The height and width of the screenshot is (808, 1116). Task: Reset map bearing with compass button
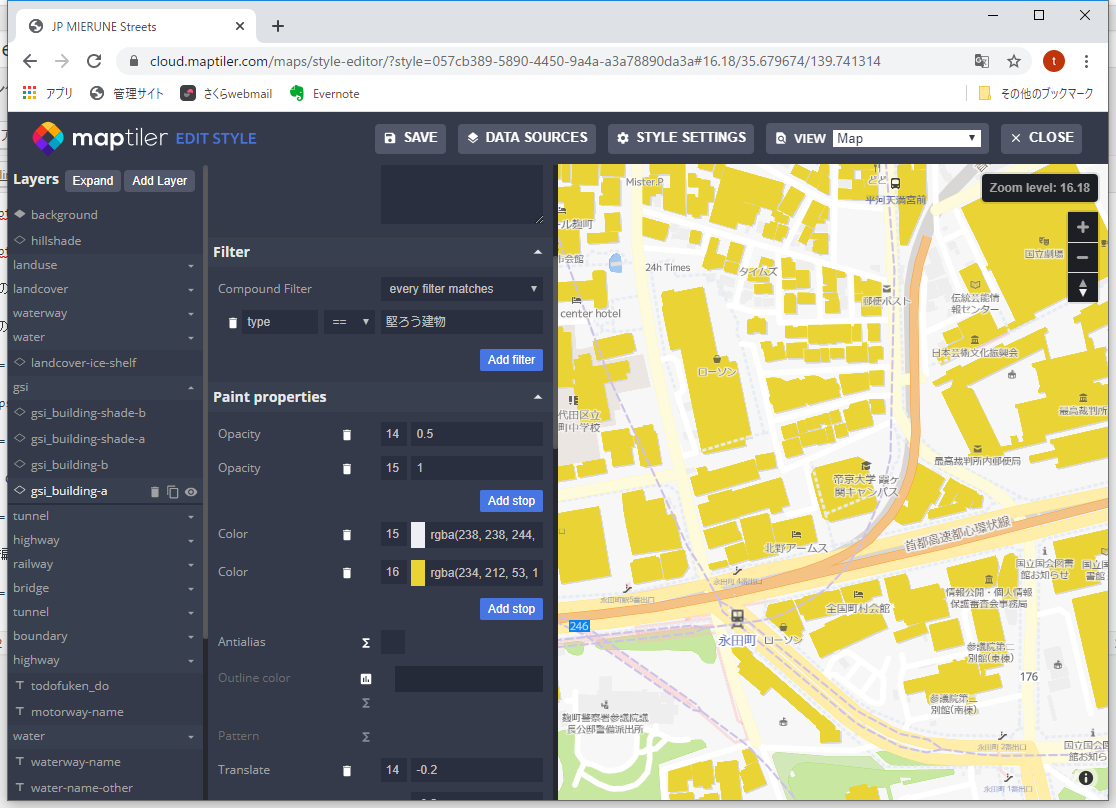click(1083, 288)
